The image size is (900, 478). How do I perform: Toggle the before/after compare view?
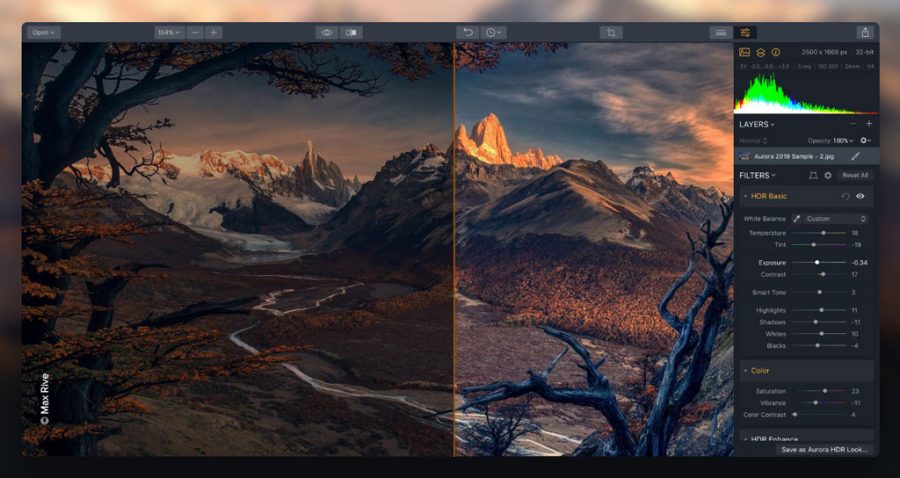pyautogui.click(x=351, y=33)
